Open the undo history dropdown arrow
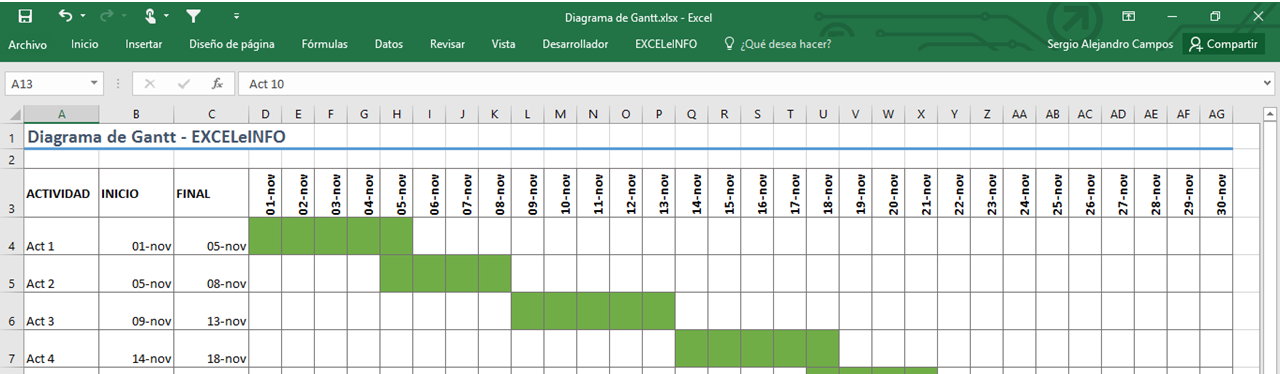 click(x=83, y=17)
